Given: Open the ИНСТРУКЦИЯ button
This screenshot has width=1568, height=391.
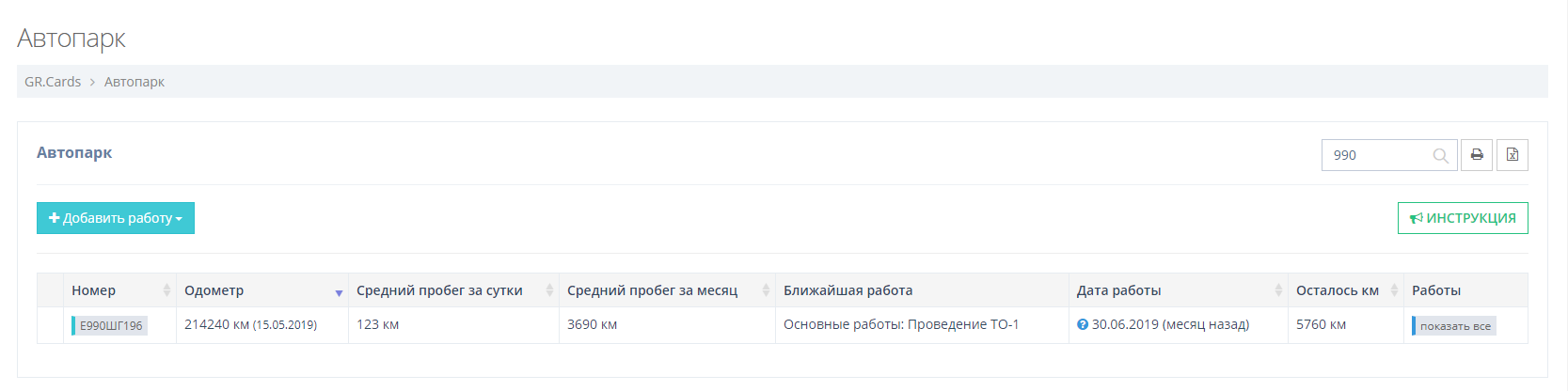Looking at the screenshot, I should [1463, 218].
